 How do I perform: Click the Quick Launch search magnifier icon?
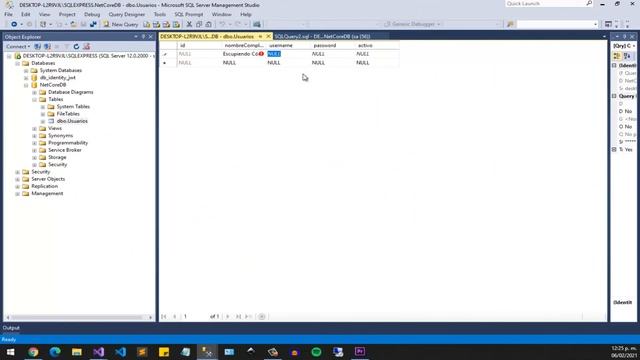click(x=589, y=3)
